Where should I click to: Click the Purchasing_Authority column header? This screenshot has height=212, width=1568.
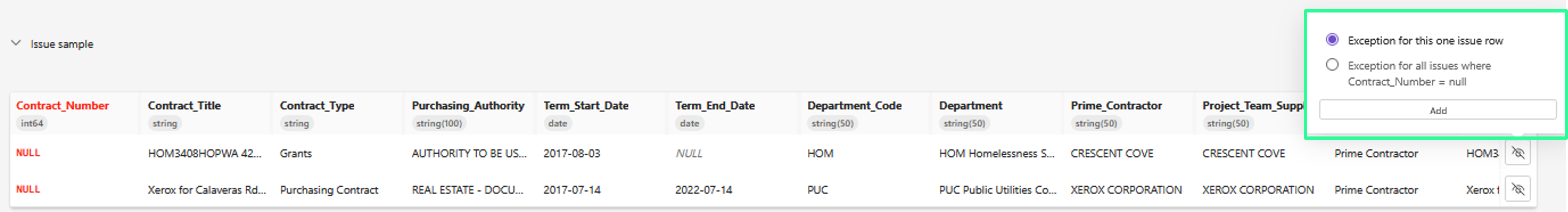pos(467,105)
